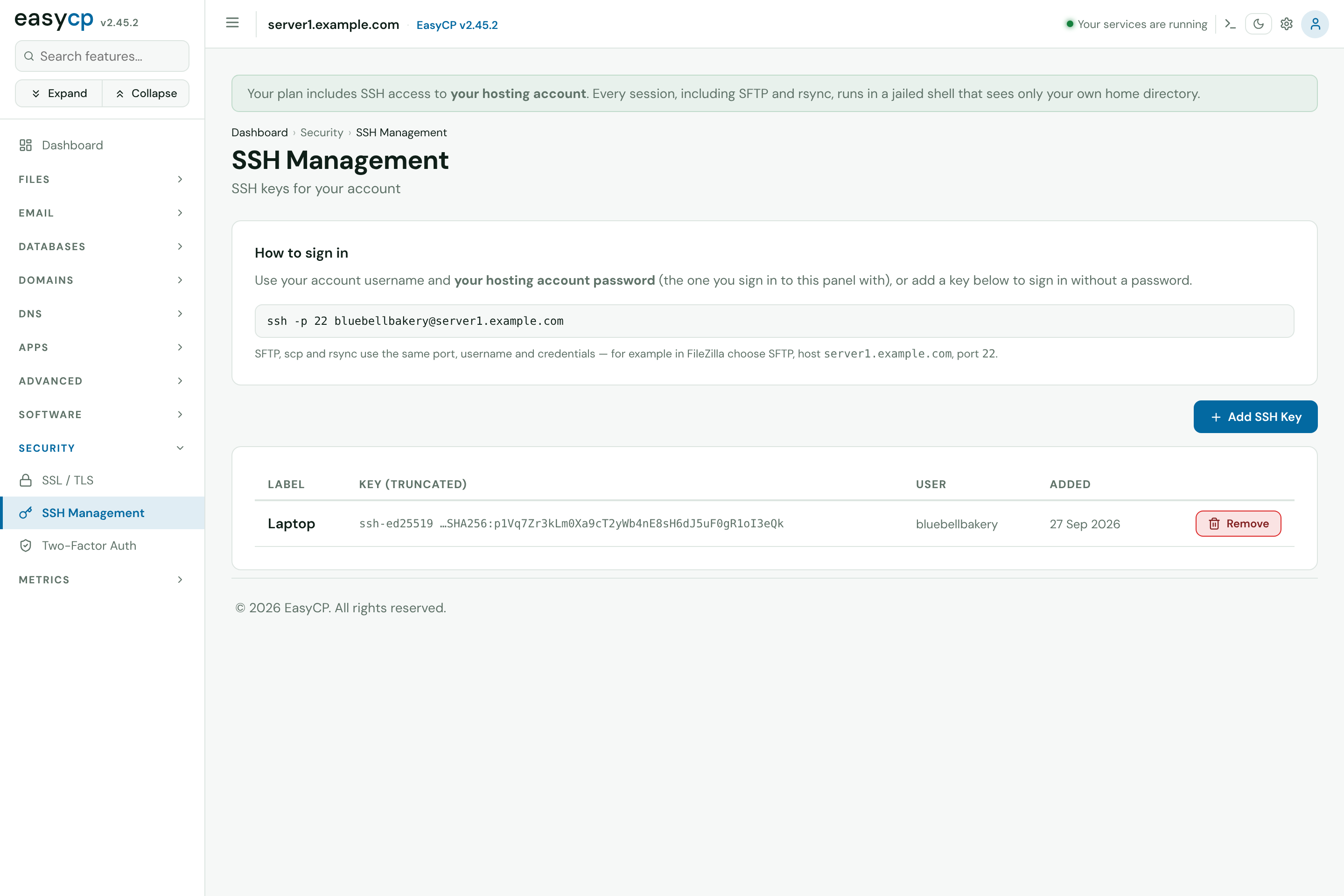Open the terminal console icon
Image resolution: width=1344 pixels, height=896 pixels.
click(1230, 24)
